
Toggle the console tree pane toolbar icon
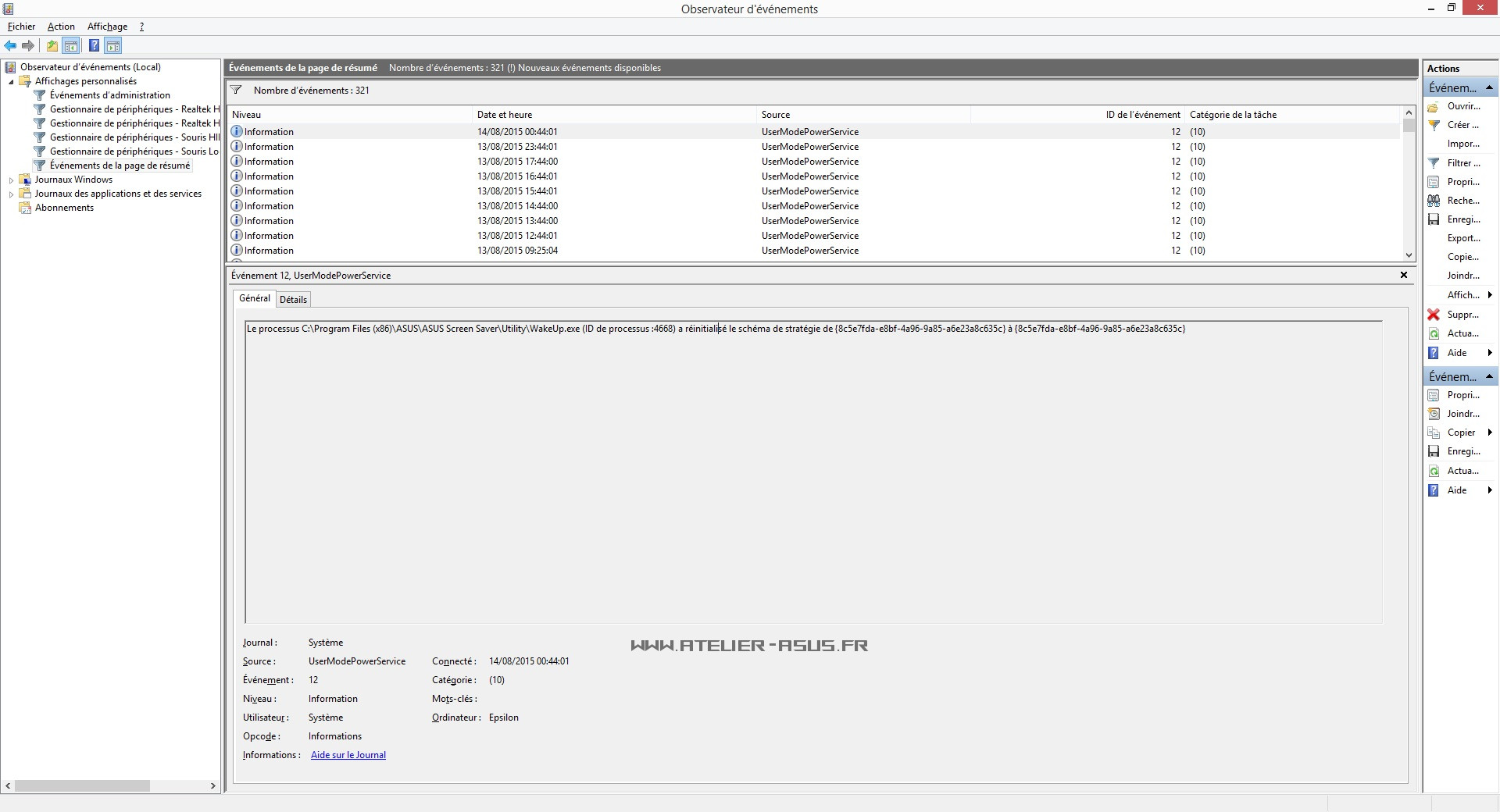coord(71,46)
